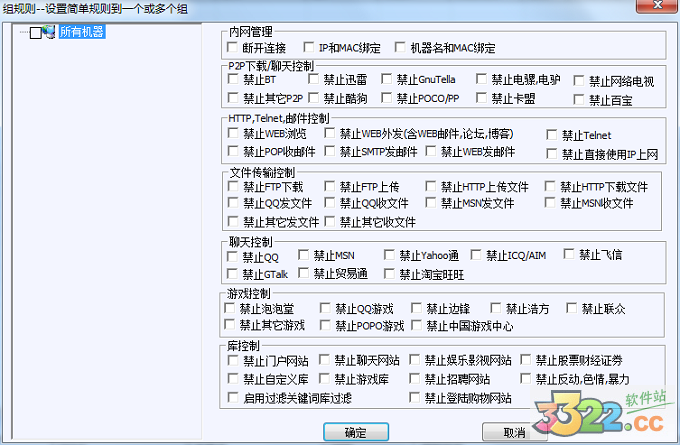Check 禁止MSN发文件 option

point(431,203)
